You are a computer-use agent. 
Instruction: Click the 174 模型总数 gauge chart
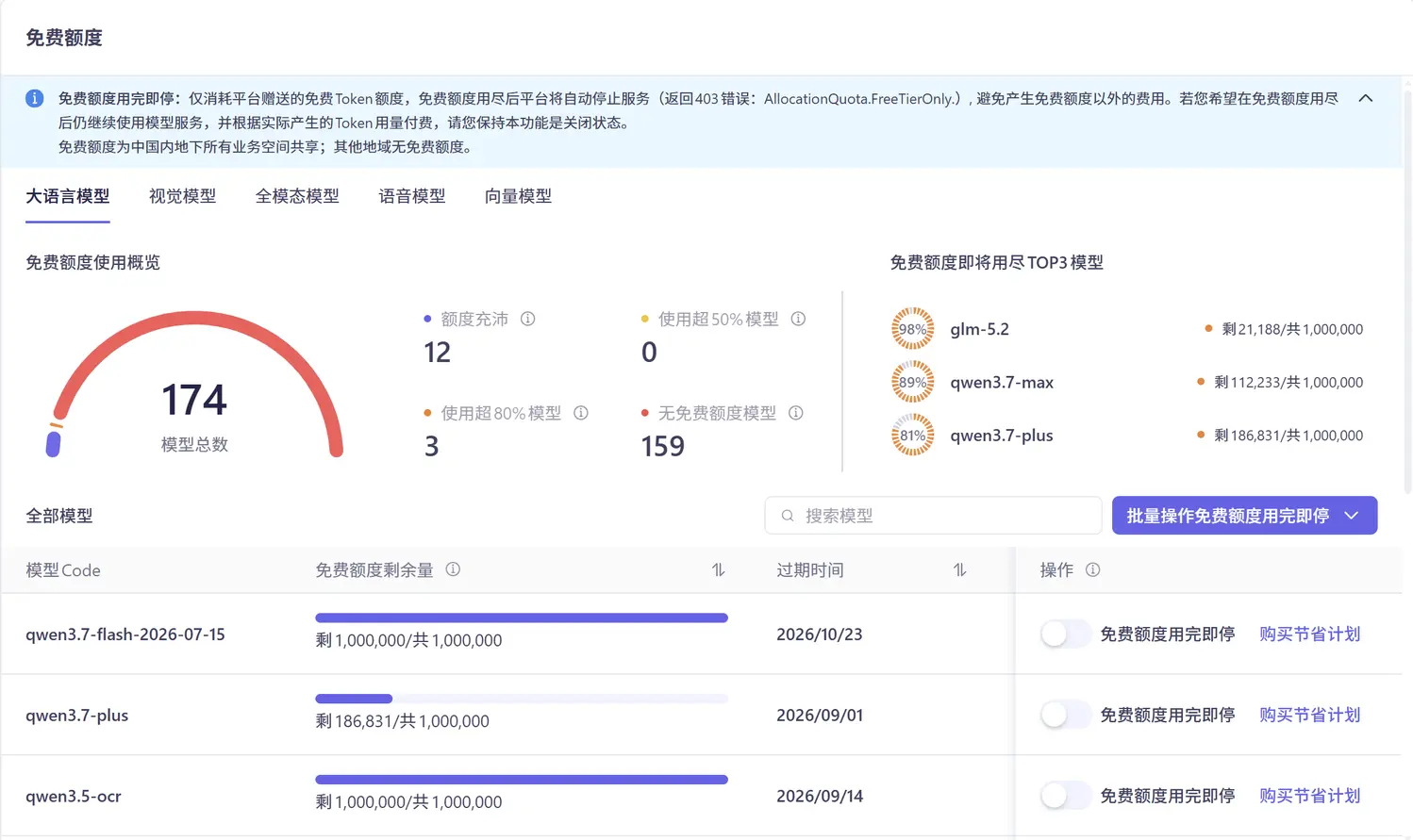[x=194, y=385]
